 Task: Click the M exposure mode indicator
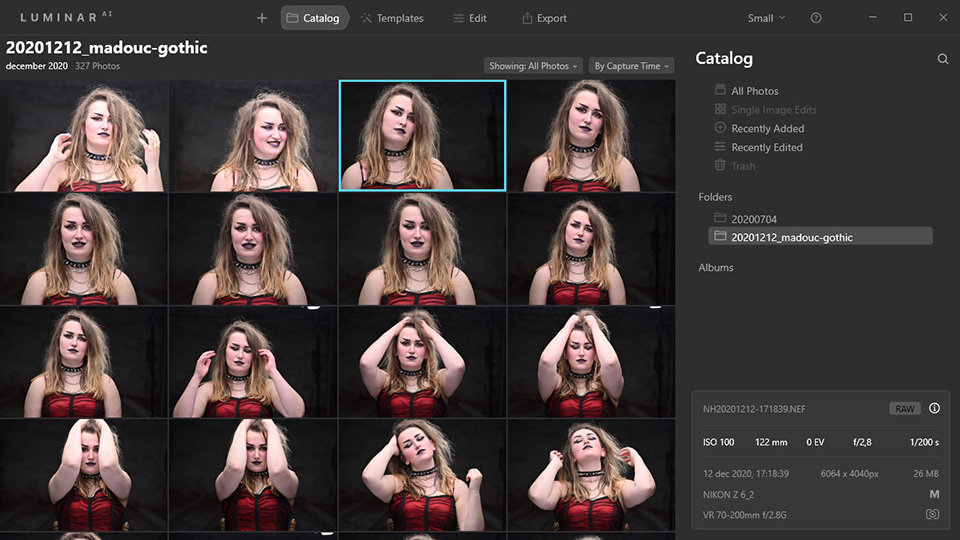pyautogui.click(x=934, y=494)
